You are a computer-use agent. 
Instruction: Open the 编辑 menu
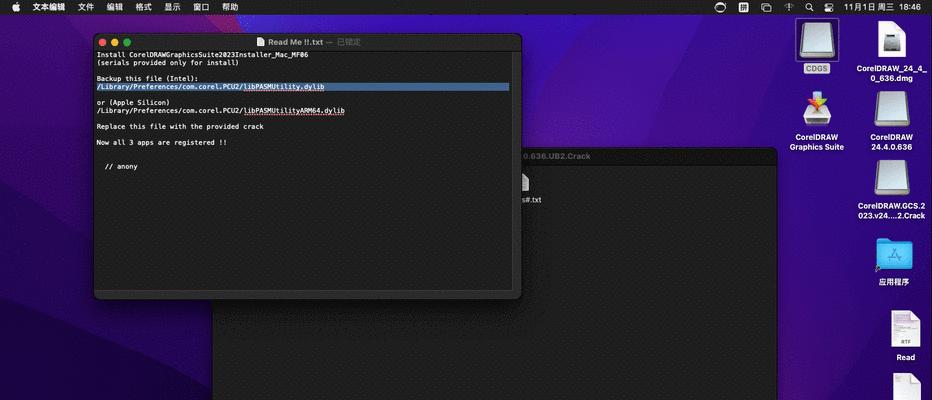(115, 7)
